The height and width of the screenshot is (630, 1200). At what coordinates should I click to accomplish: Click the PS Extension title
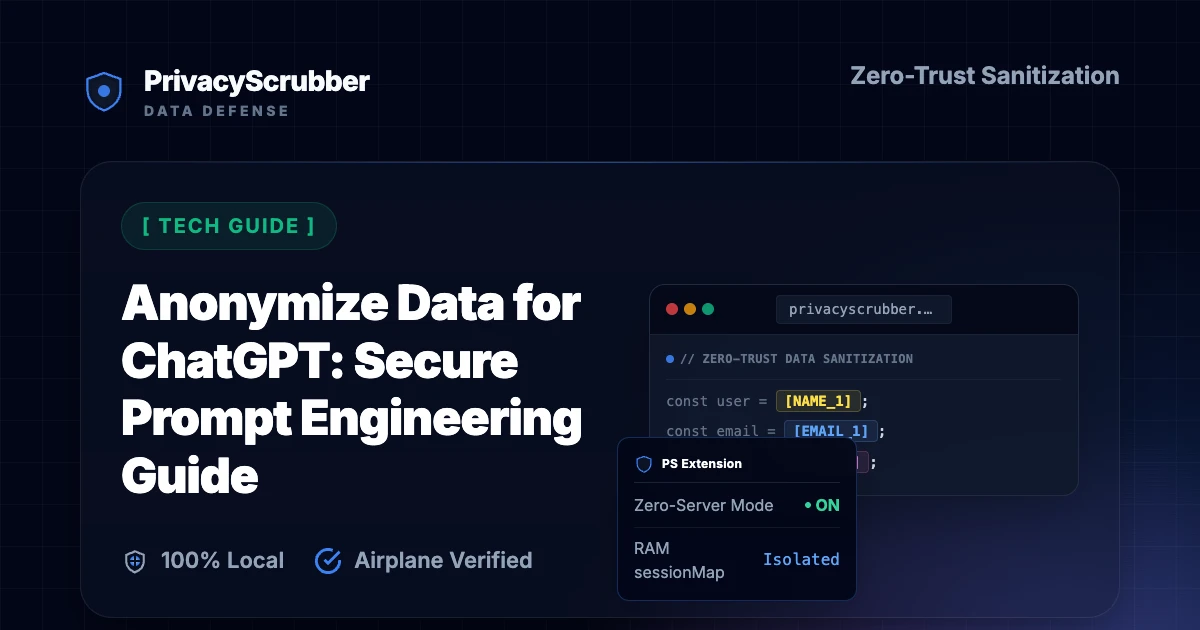(702, 464)
